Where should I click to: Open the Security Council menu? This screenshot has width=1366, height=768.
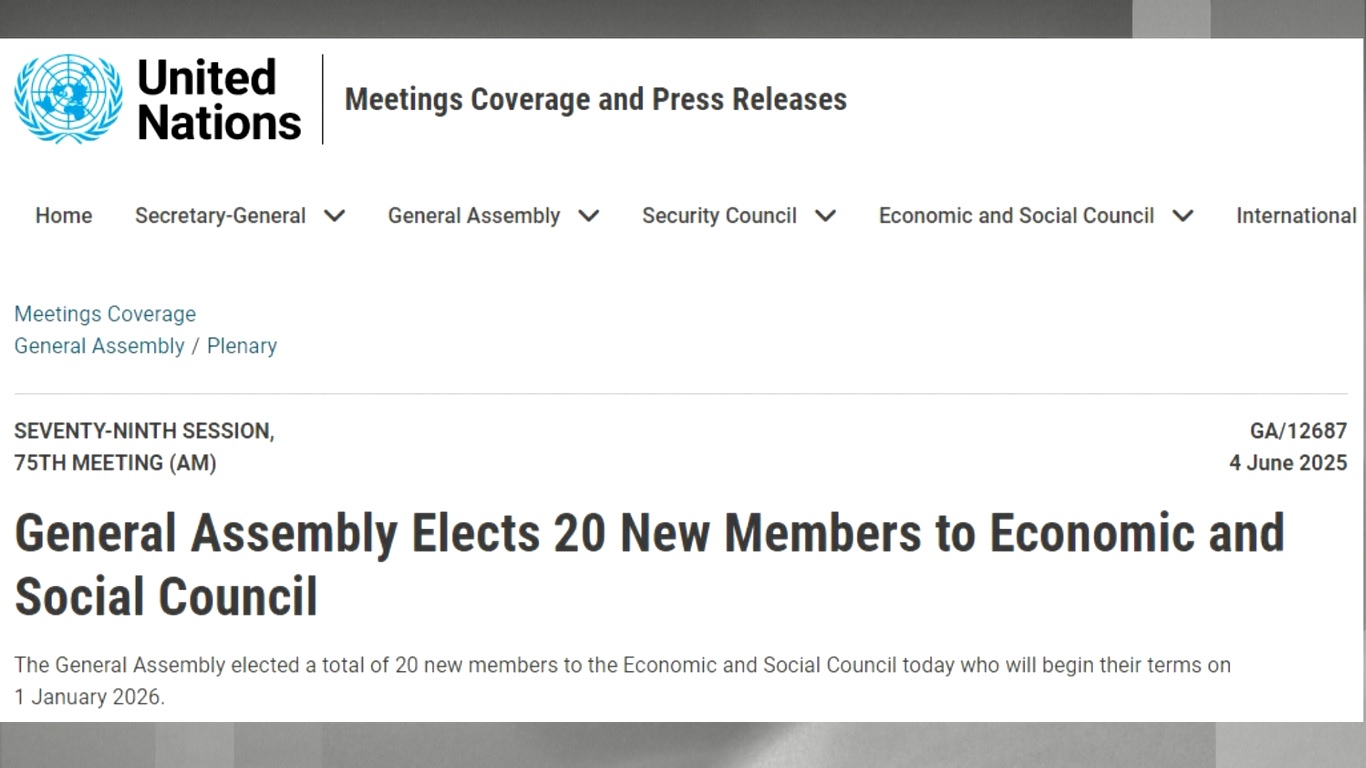718,215
